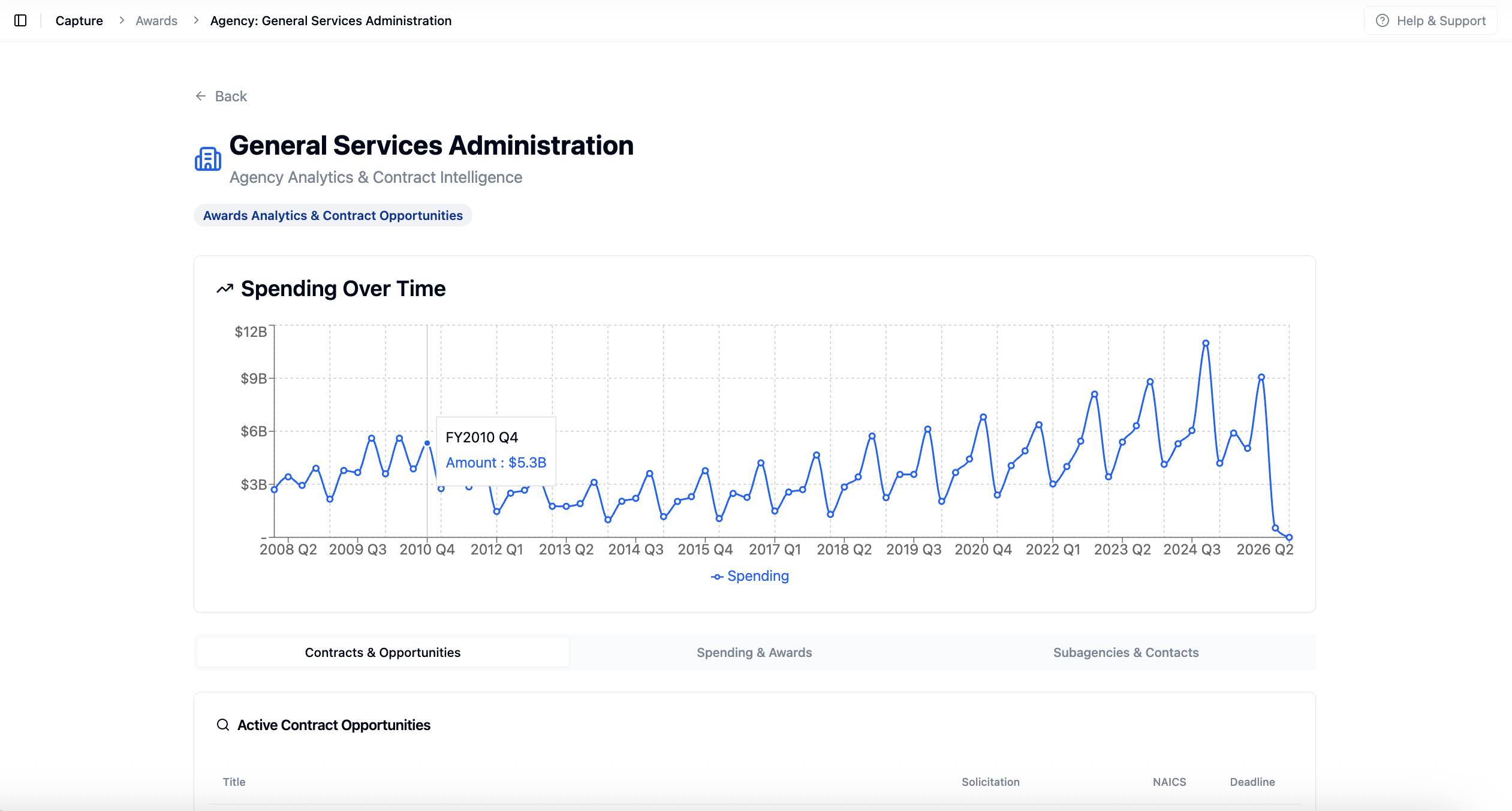The image size is (1512, 811).
Task: Select the highlighted FY2010 Q4 data point
Action: [x=427, y=442]
